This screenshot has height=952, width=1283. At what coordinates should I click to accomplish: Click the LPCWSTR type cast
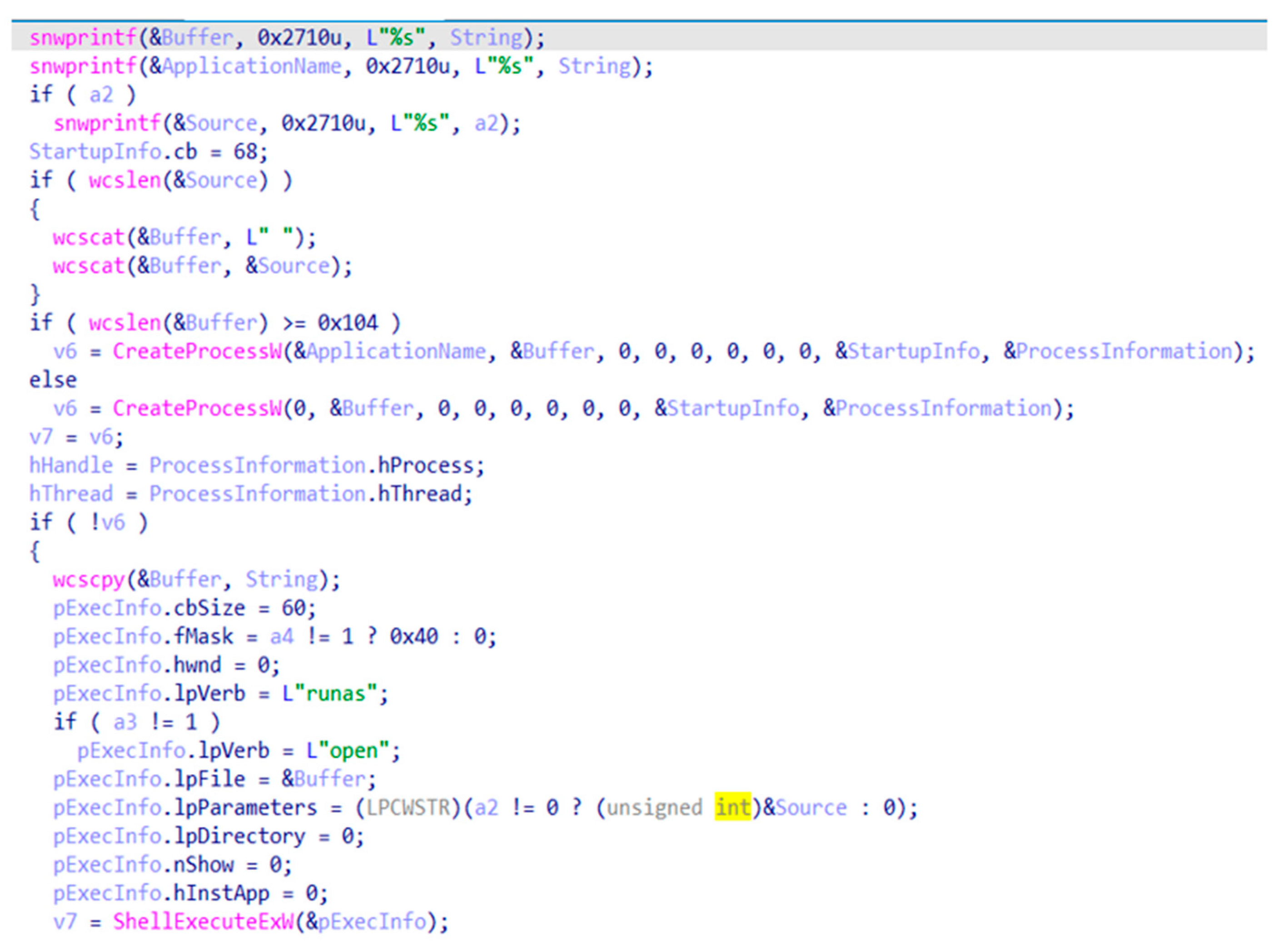point(408,808)
